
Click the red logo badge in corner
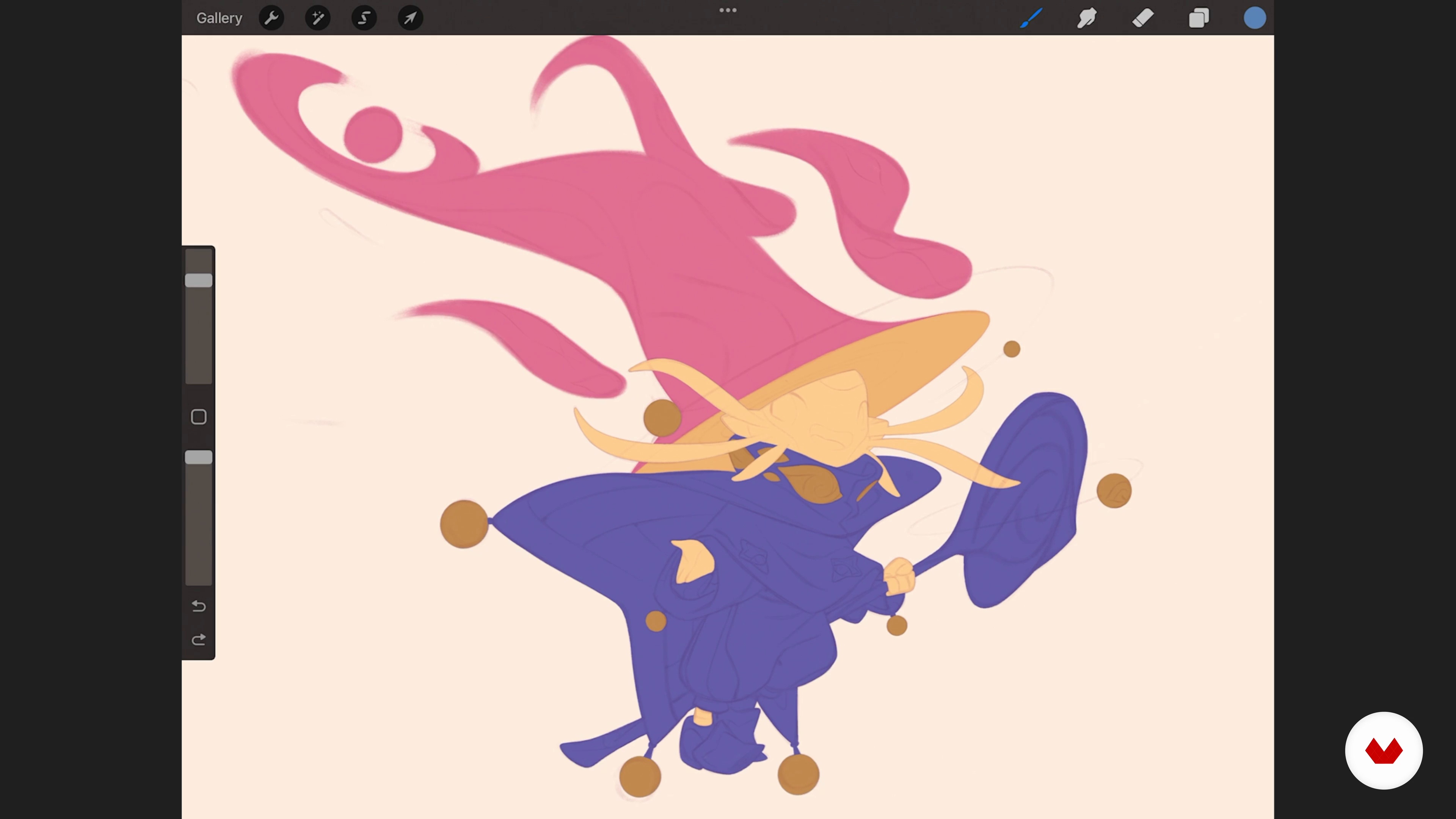coord(1383,751)
